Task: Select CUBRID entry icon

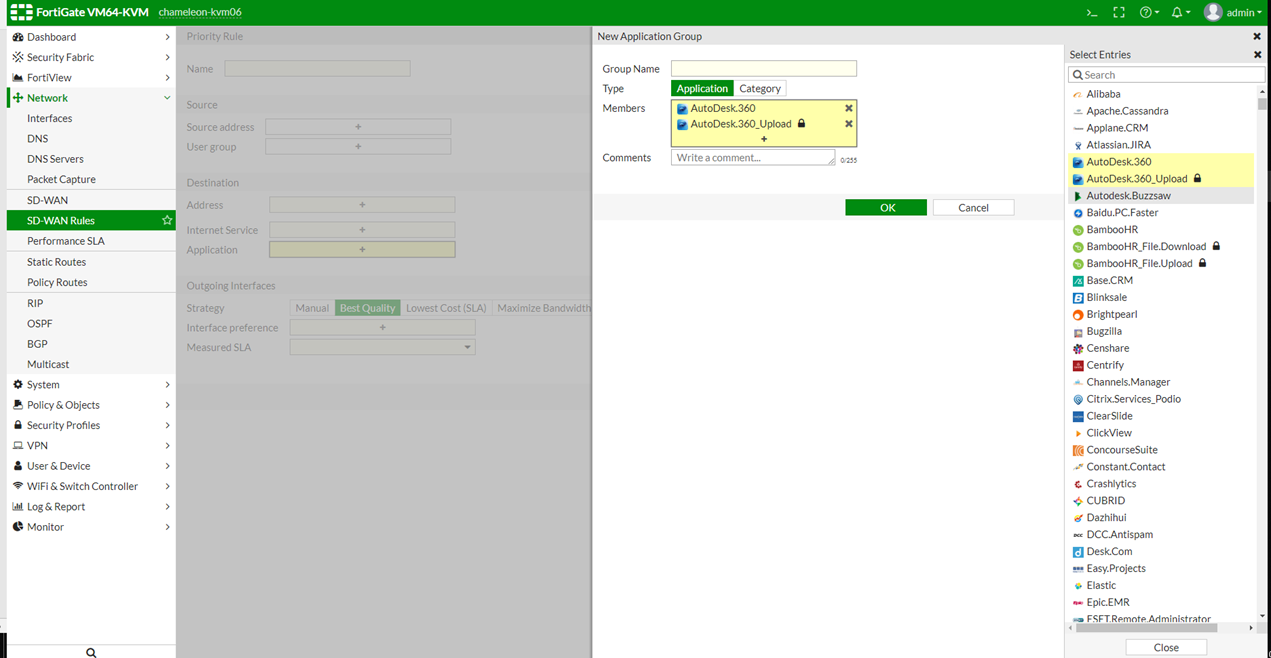Action: click(1078, 501)
